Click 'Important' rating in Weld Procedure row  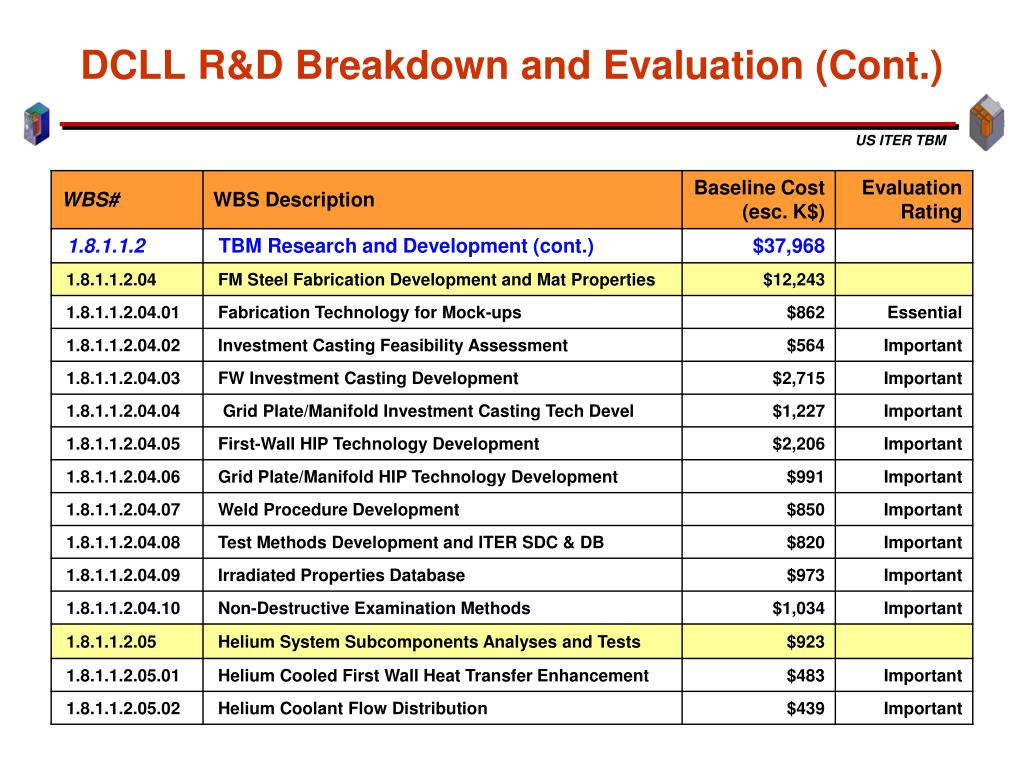pos(923,510)
